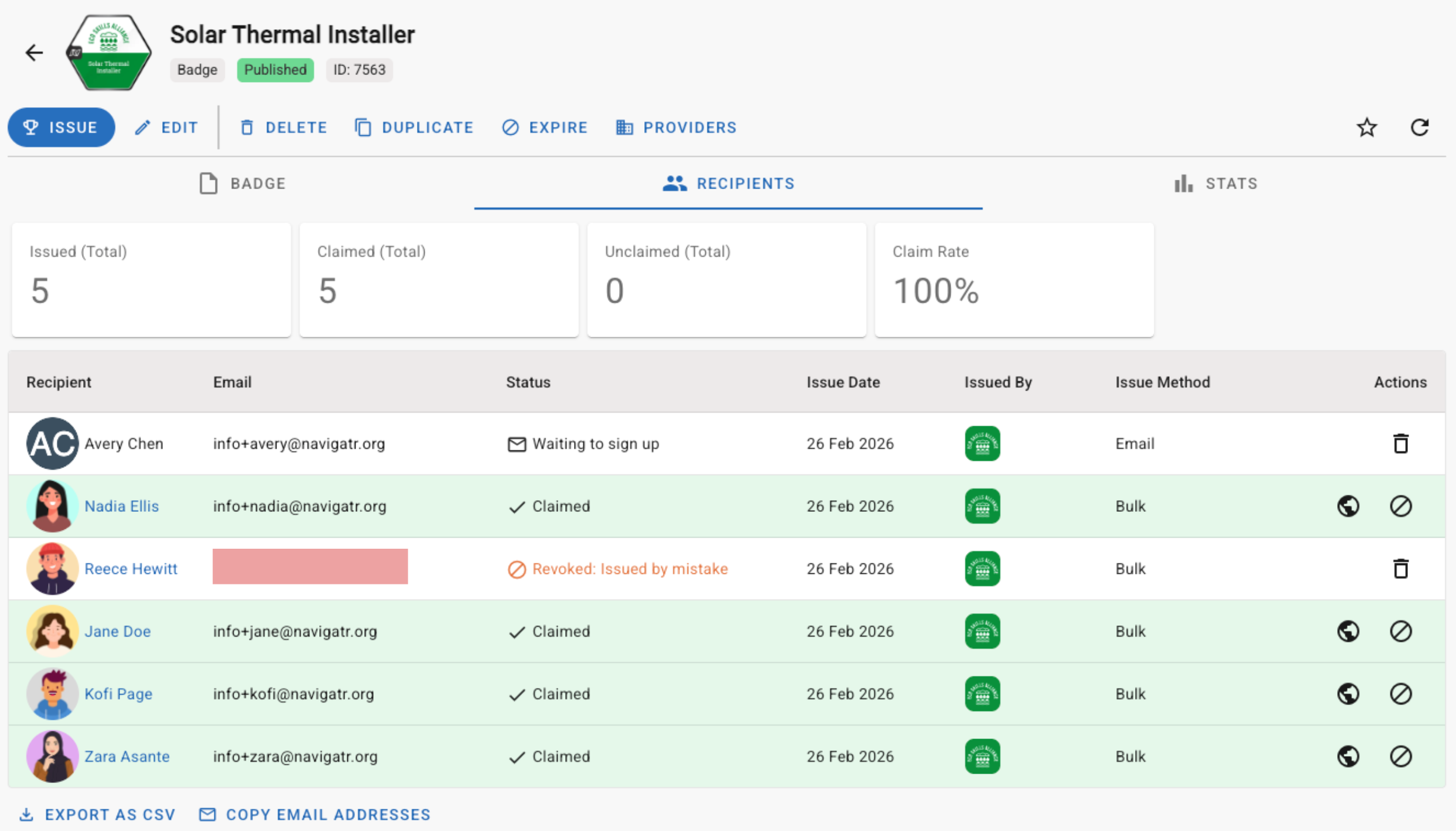The image size is (1456, 831).
Task: Click issuer logo in Nadia Ellis row
Action: 982,506
